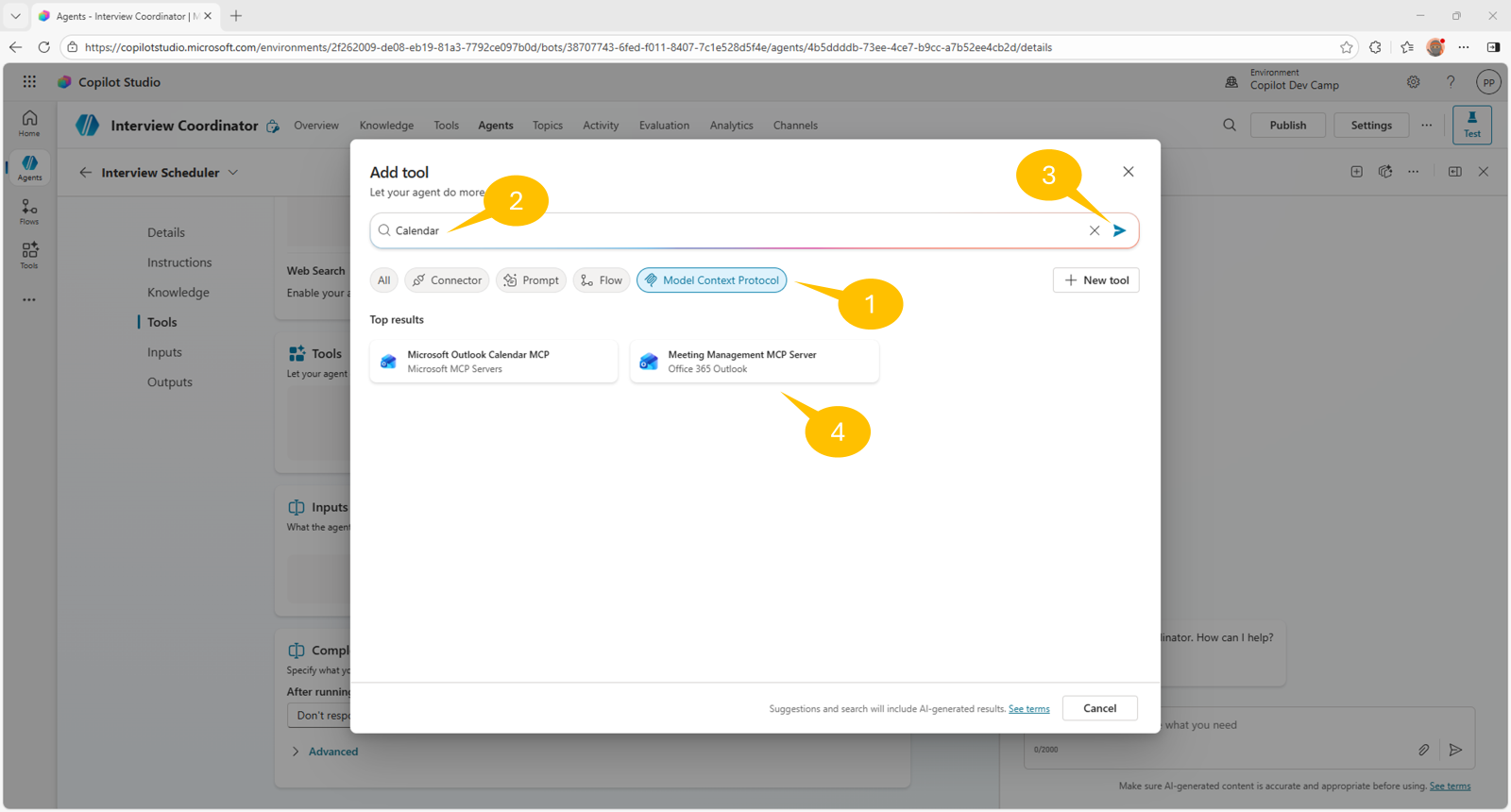Open See terms link below test chat

(x=1450, y=786)
